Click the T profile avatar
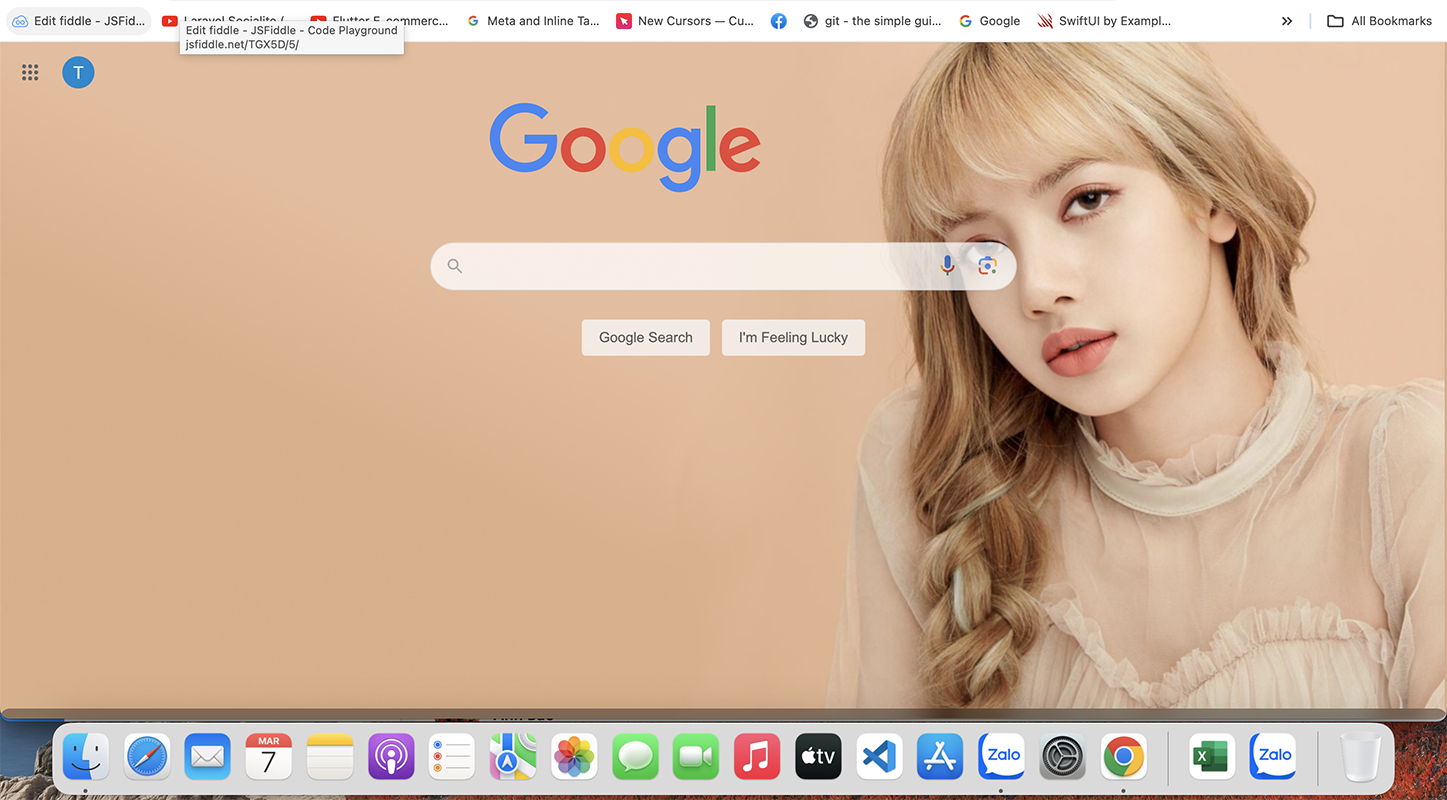The image size is (1447, 800). [x=78, y=71]
